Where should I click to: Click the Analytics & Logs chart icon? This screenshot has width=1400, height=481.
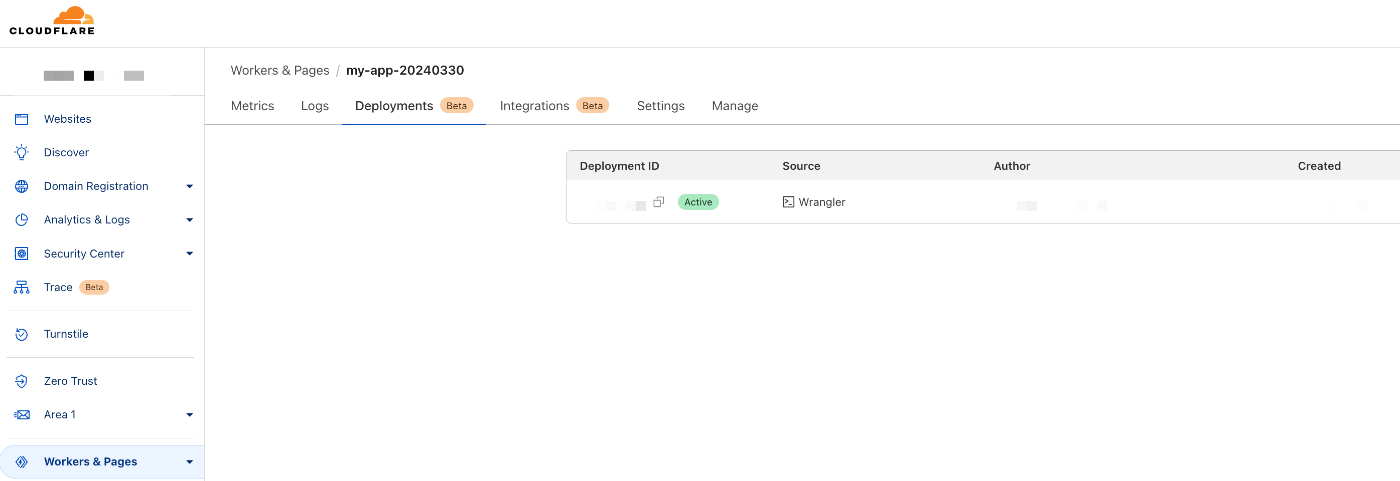[21, 220]
